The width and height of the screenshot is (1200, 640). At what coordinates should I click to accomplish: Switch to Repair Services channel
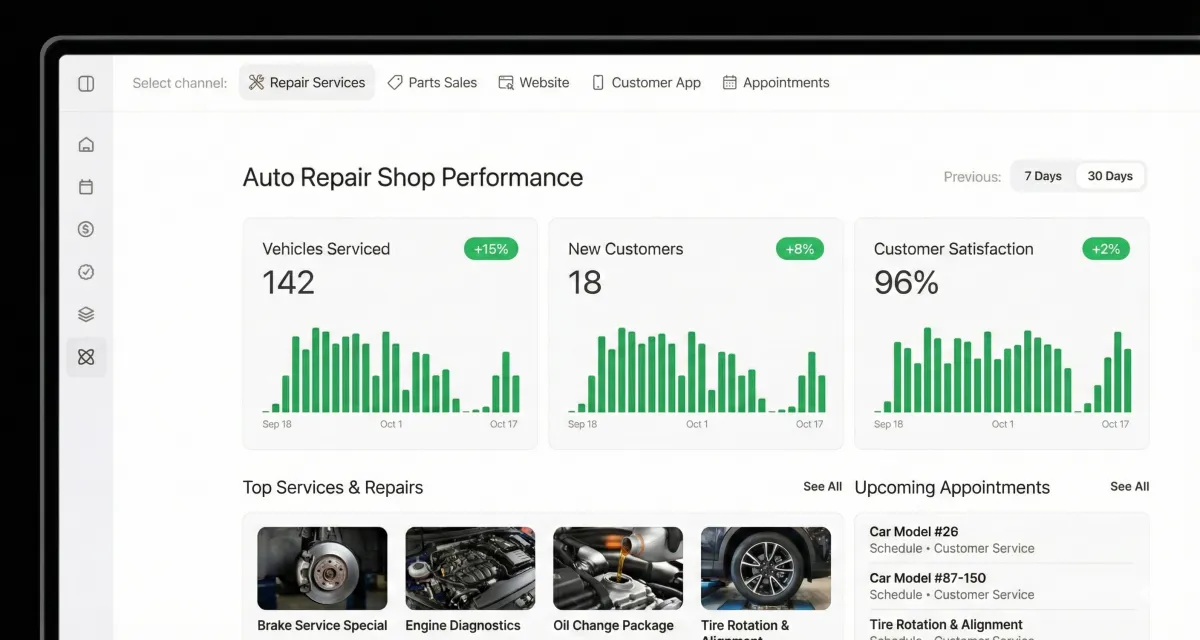(x=307, y=83)
